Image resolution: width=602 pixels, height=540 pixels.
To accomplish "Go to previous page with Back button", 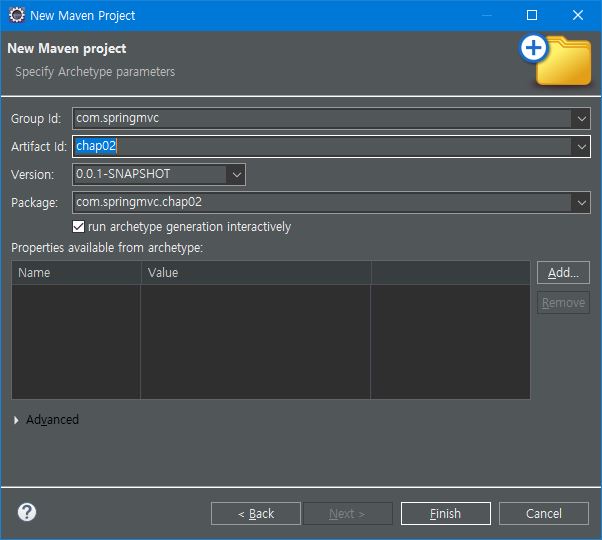I will pyautogui.click(x=256, y=514).
